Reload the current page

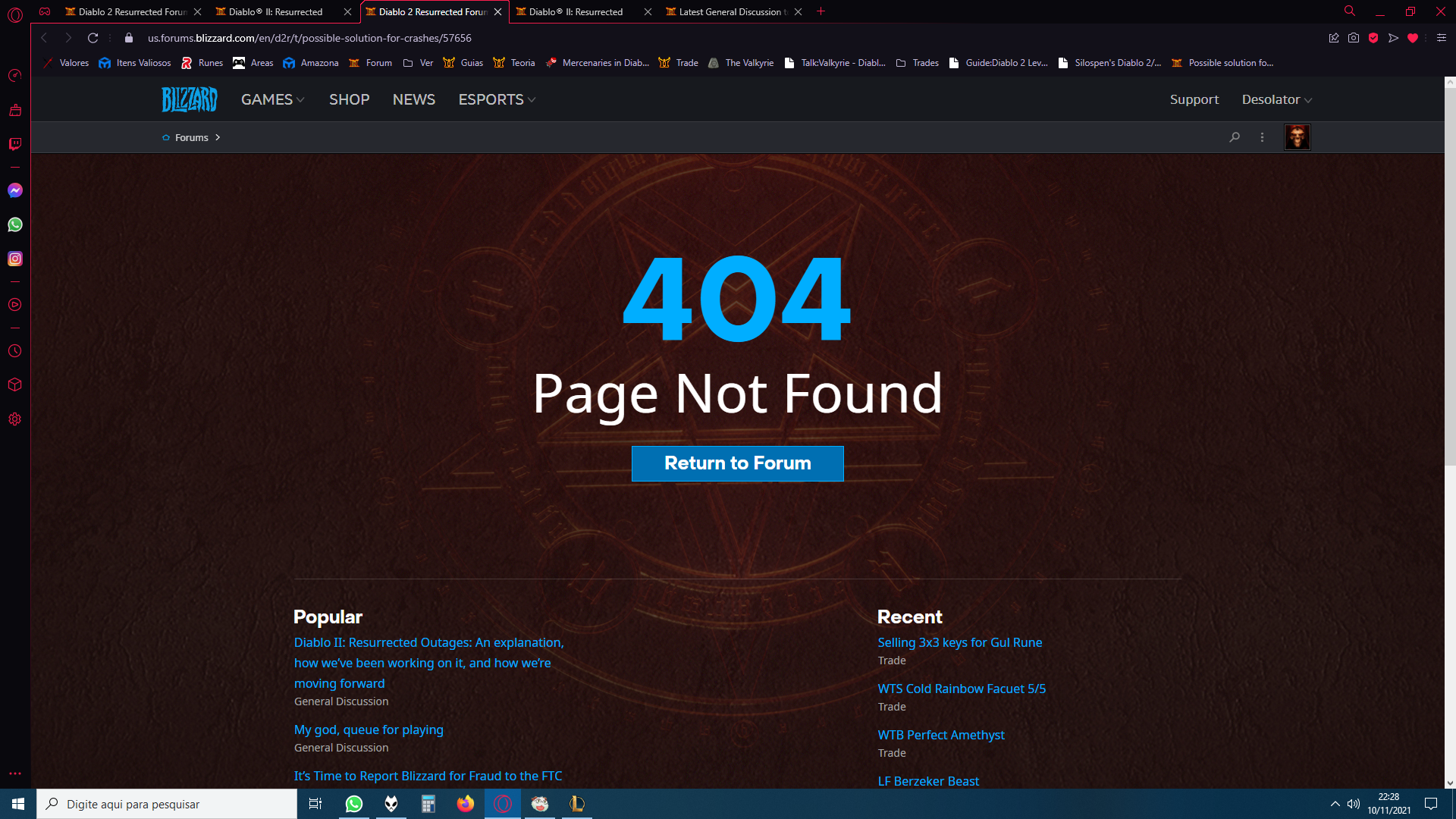click(x=93, y=38)
